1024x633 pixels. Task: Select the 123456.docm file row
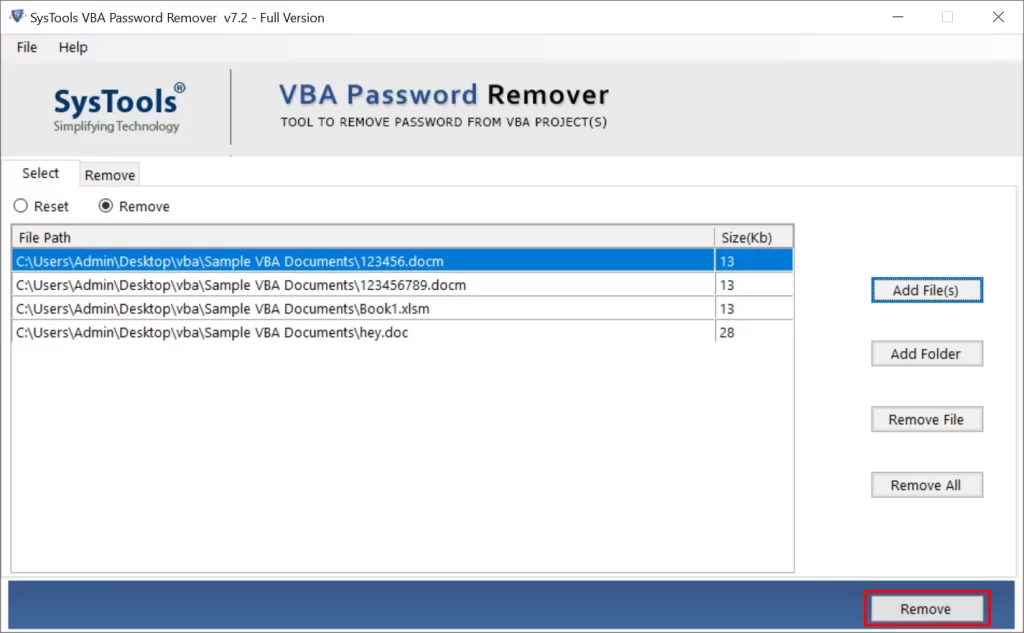click(402, 261)
